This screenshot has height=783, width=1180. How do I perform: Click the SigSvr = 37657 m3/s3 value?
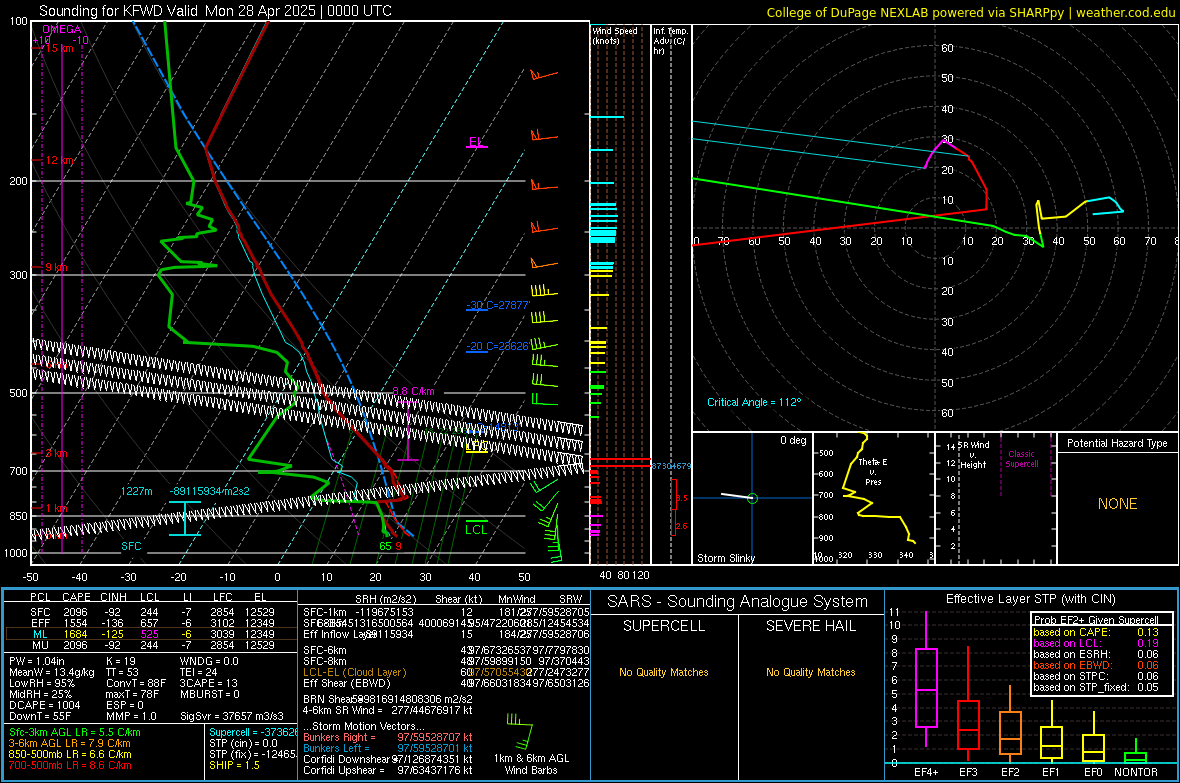pyautogui.click(x=232, y=716)
